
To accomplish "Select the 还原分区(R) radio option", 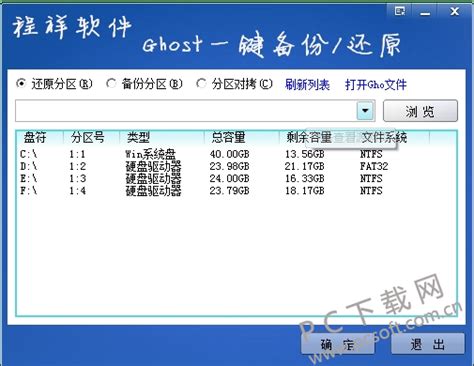I will (x=54, y=84).
